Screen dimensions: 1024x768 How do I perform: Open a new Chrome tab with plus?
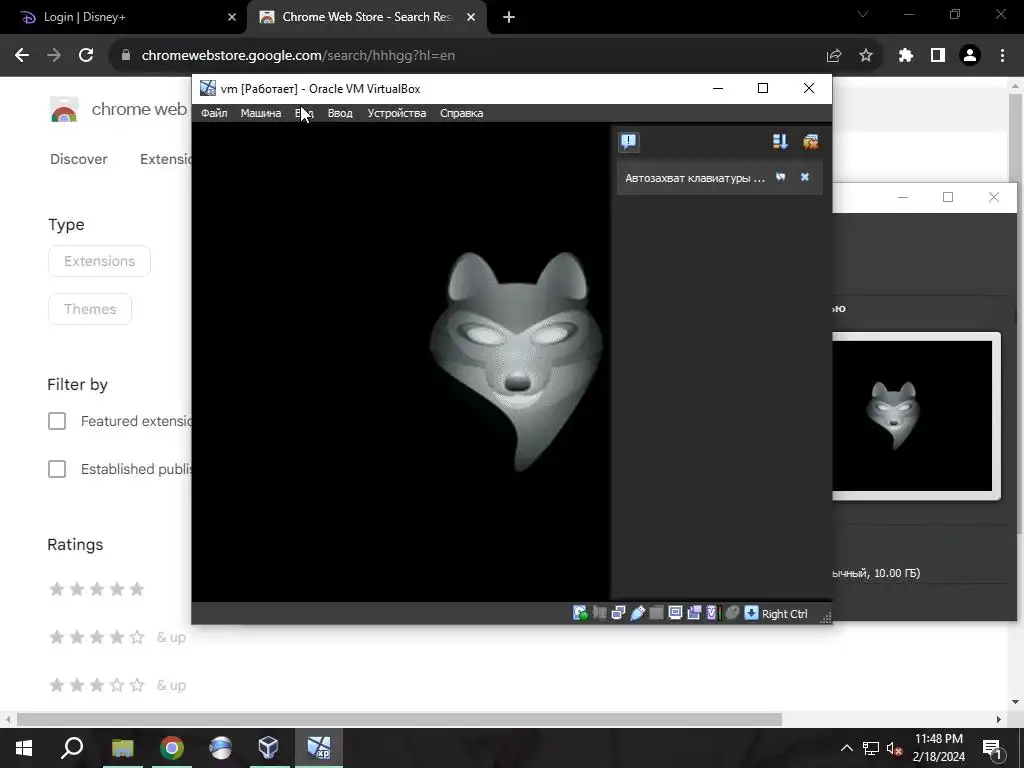(x=509, y=17)
